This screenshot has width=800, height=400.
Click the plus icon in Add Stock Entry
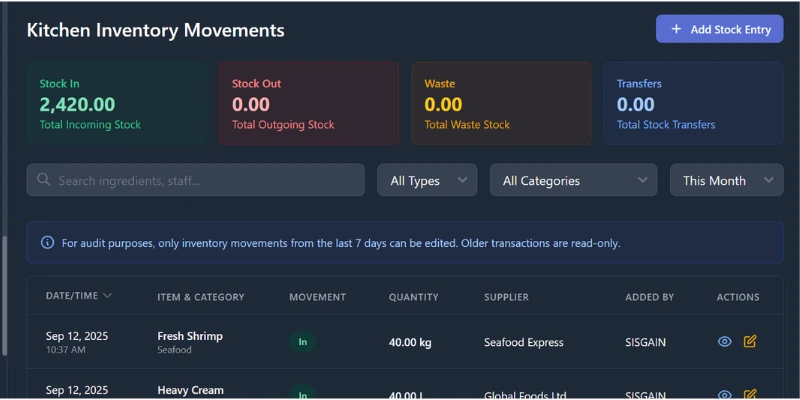point(676,29)
